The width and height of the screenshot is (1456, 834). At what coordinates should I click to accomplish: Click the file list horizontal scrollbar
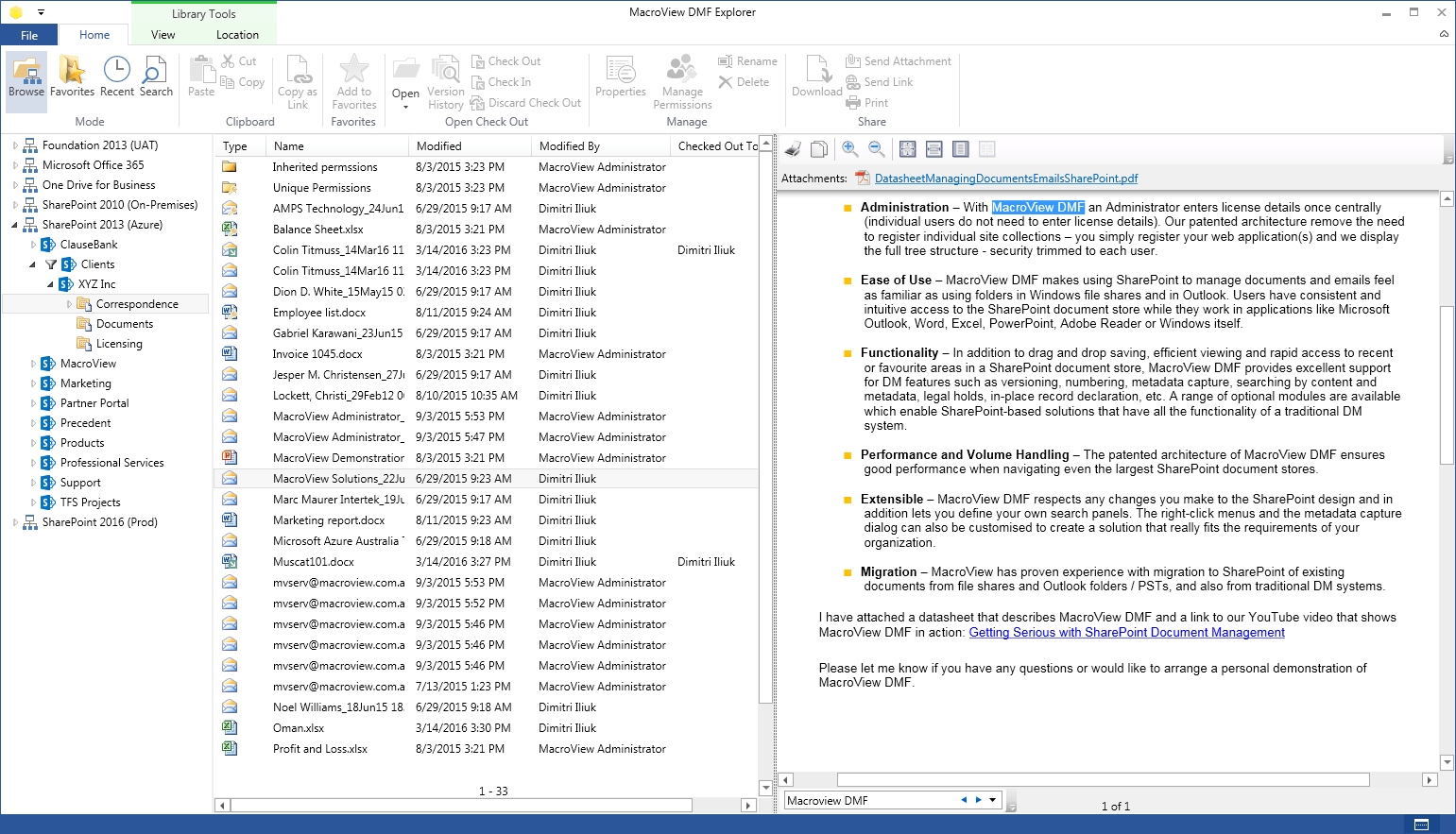click(461, 806)
